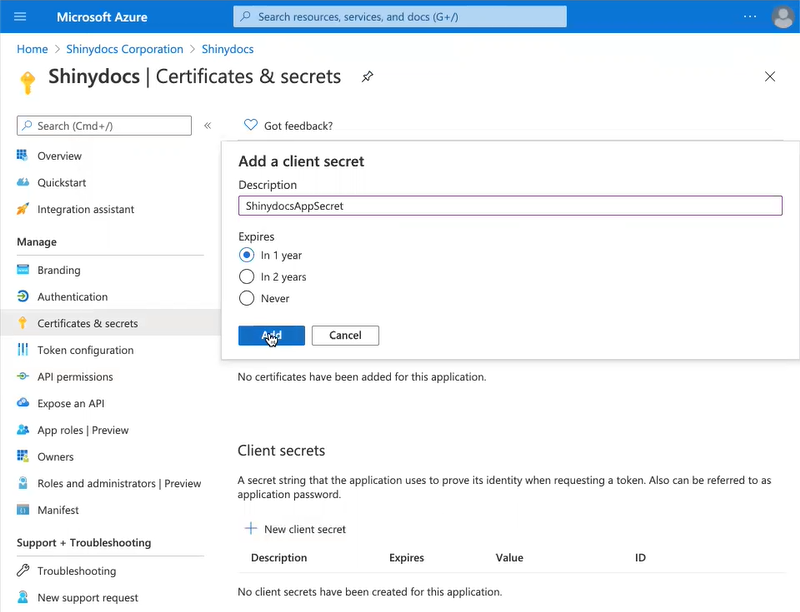800x612 pixels.
Task: Open the Azure portal hamburger menu
Action: [20, 17]
